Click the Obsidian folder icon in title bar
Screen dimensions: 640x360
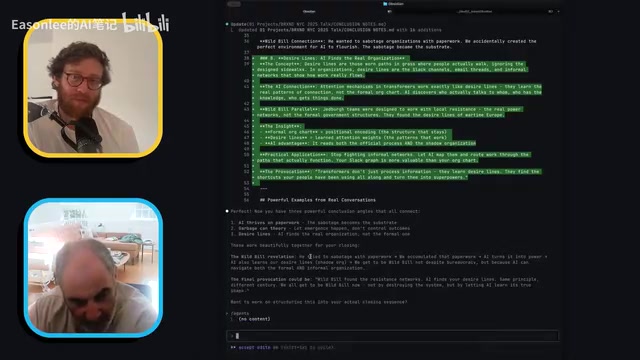385,4
